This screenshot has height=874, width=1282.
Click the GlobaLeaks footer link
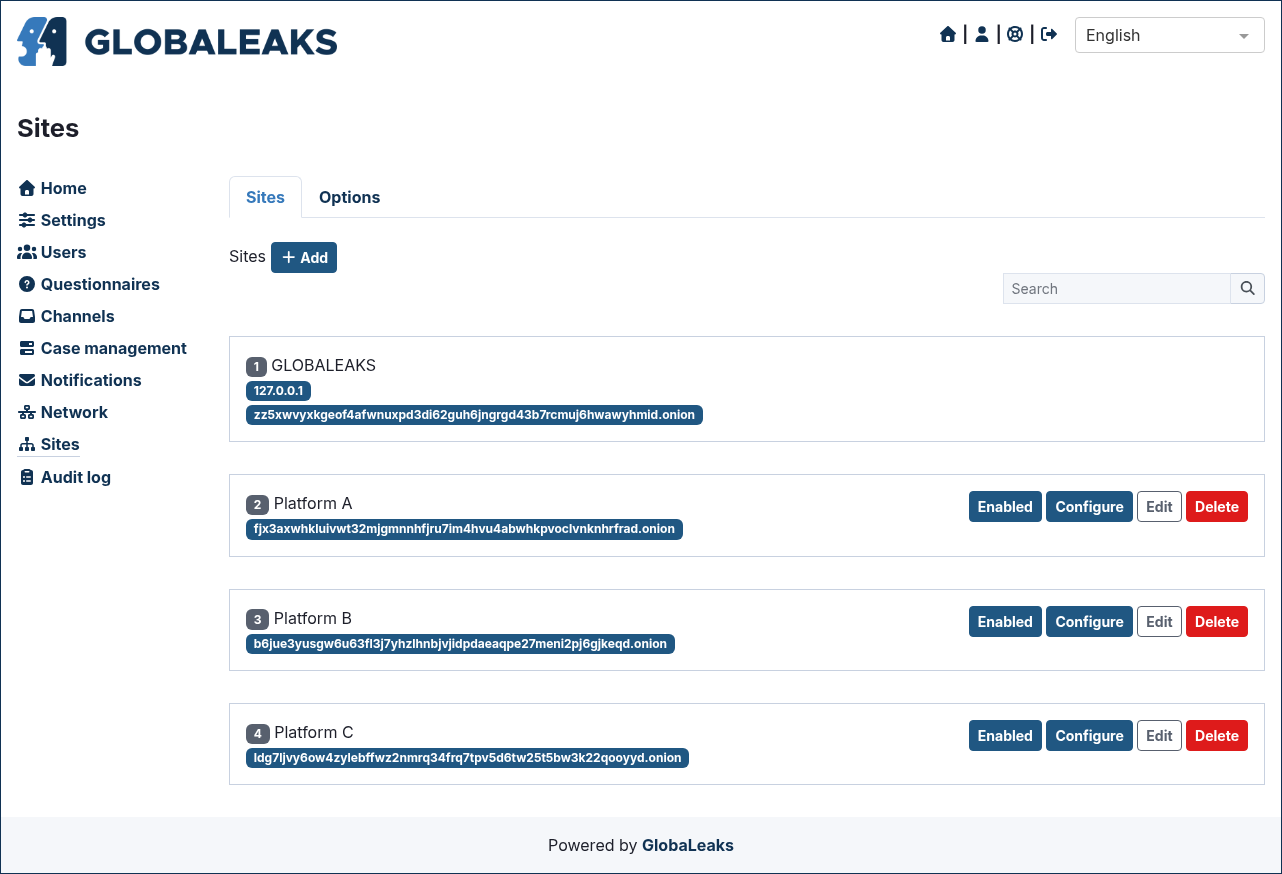tap(688, 845)
